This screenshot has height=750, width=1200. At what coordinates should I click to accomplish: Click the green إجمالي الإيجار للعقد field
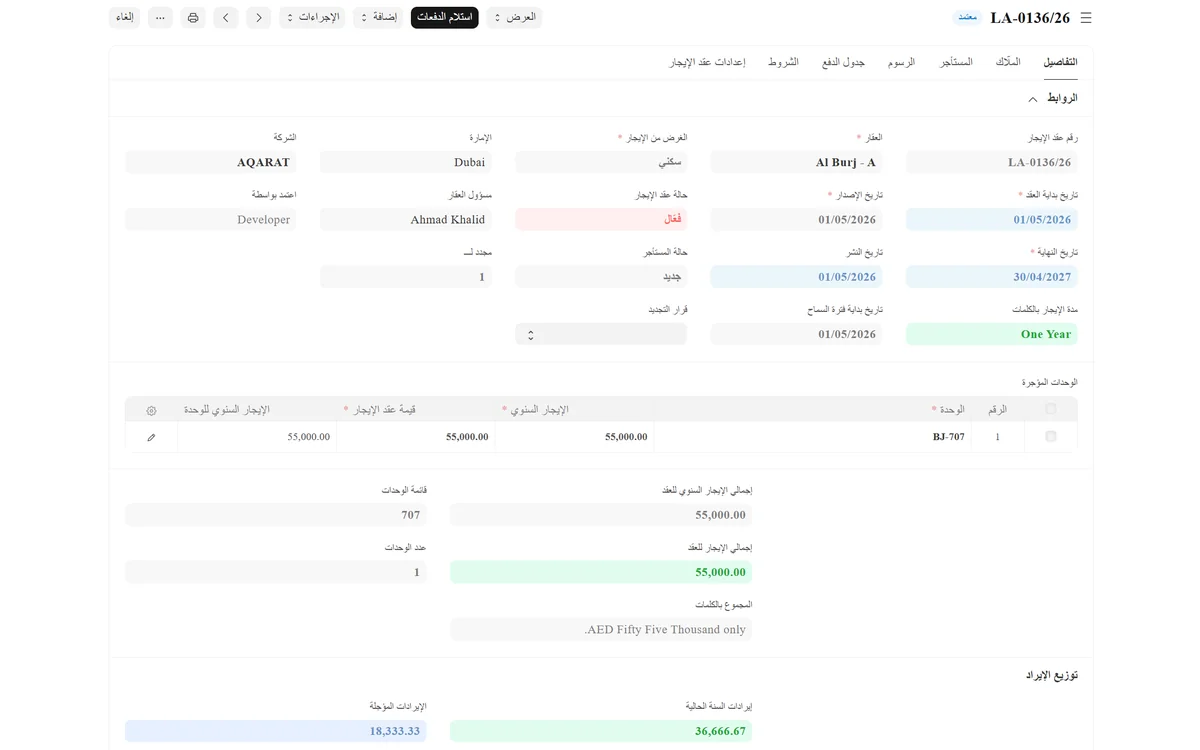601,572
